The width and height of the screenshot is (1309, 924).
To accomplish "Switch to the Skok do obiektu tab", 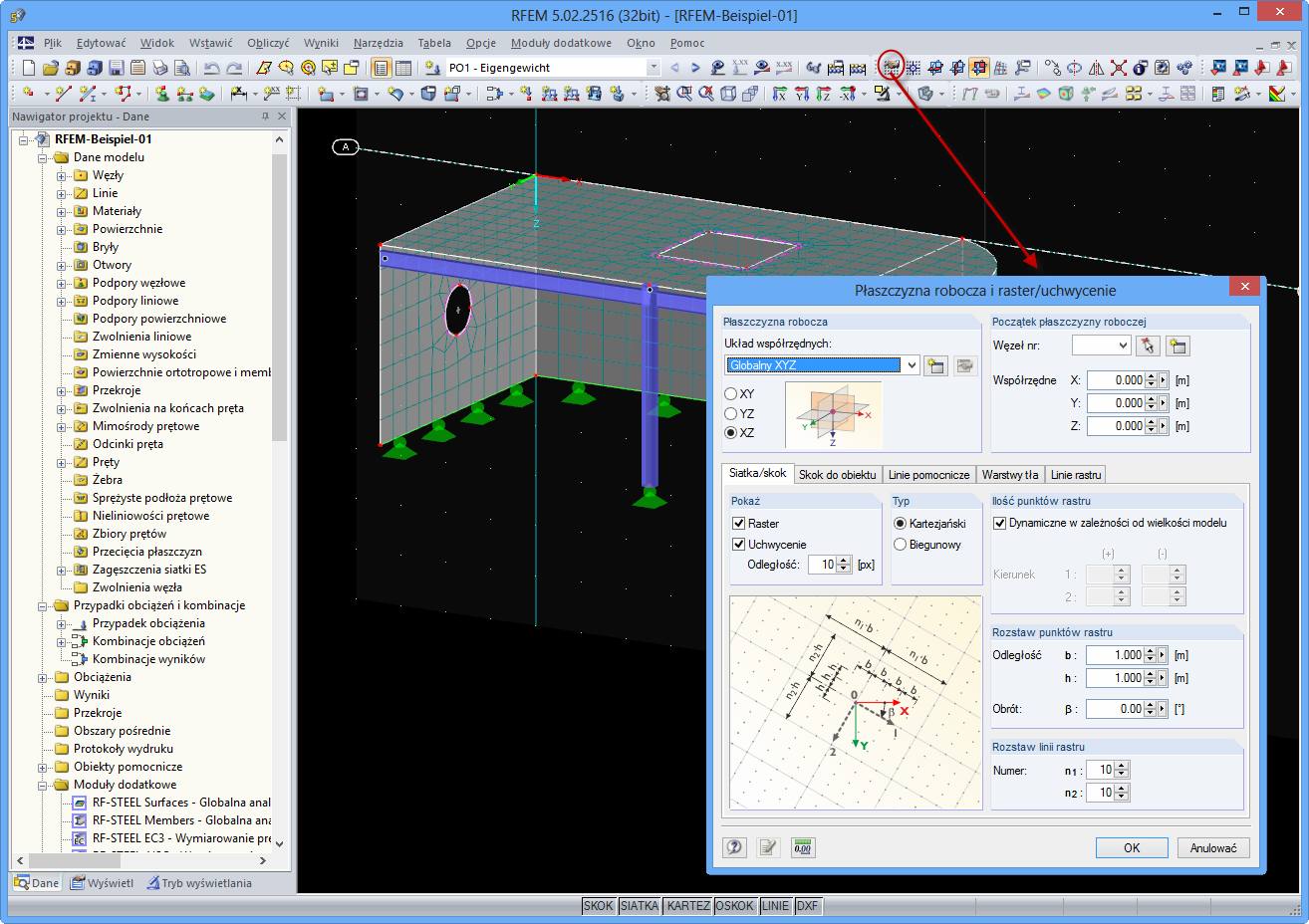I will (838, 475).
